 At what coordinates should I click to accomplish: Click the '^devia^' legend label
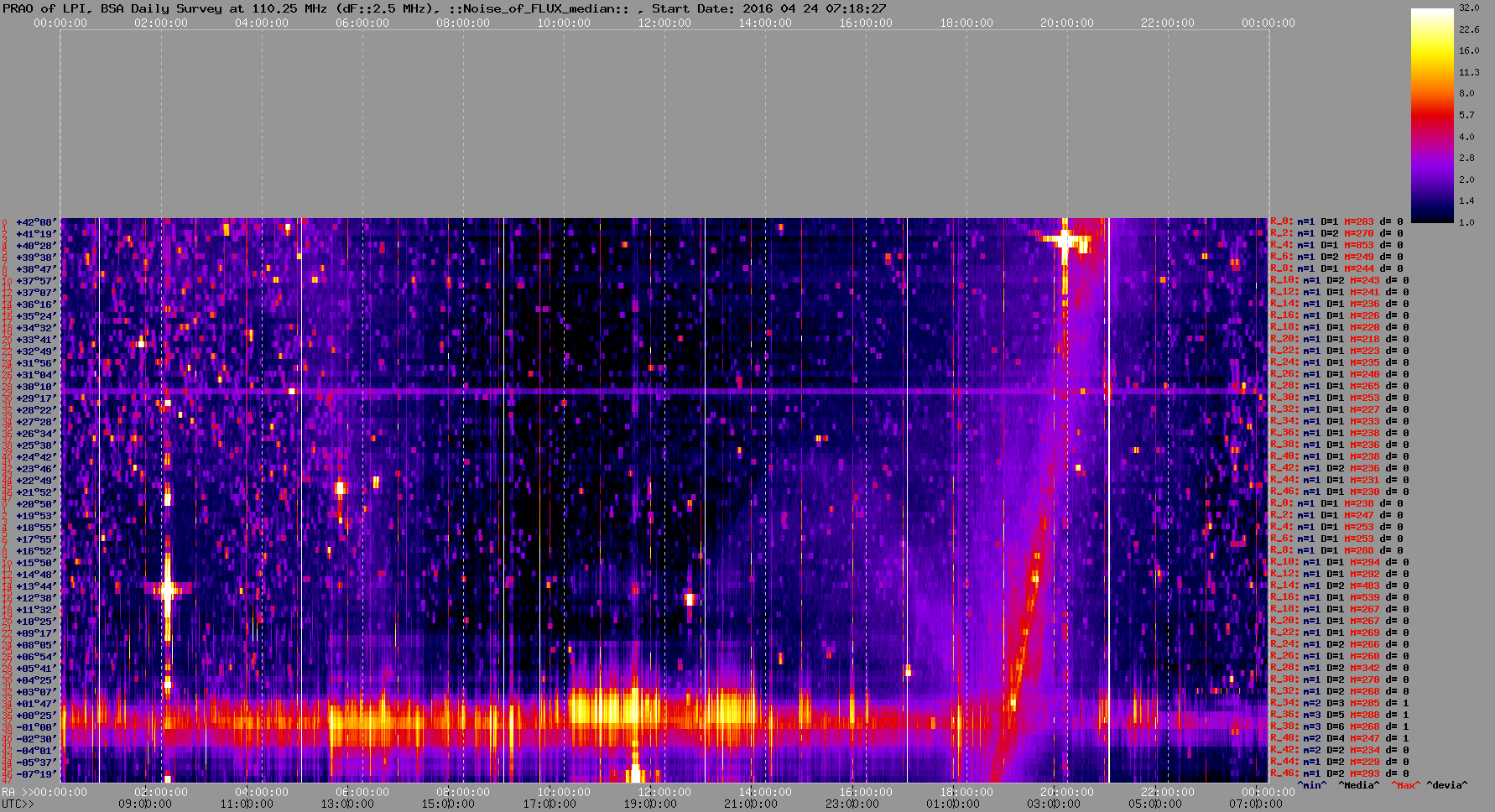tap(1447, 785)
